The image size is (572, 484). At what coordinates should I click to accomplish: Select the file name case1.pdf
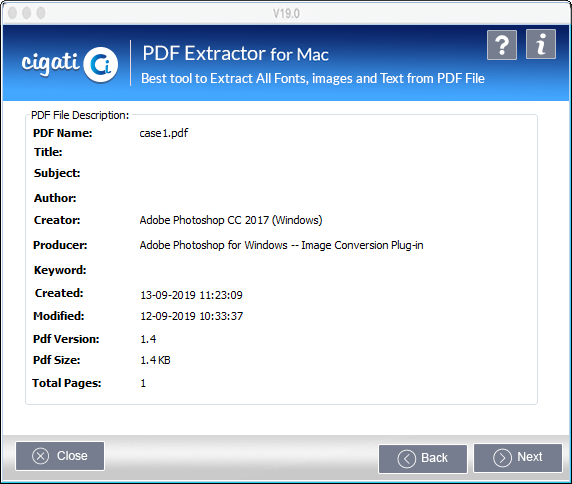(164, 133)
